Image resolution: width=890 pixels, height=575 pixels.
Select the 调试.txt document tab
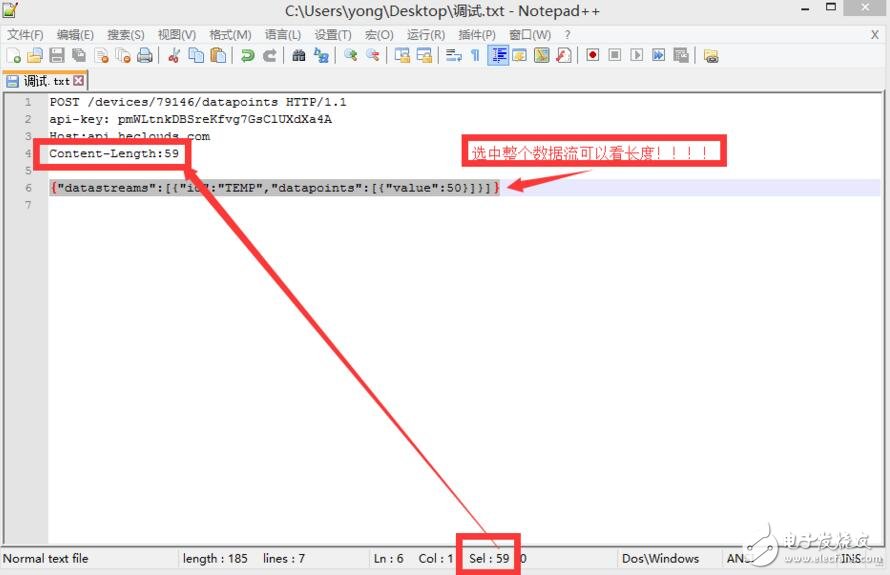pyautogui.click(x=45, y=81)
